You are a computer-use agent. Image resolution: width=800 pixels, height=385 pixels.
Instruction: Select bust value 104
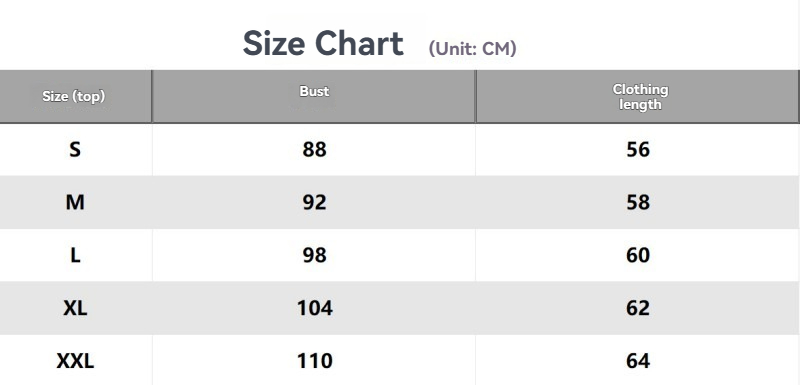click(x=315, y=308)
